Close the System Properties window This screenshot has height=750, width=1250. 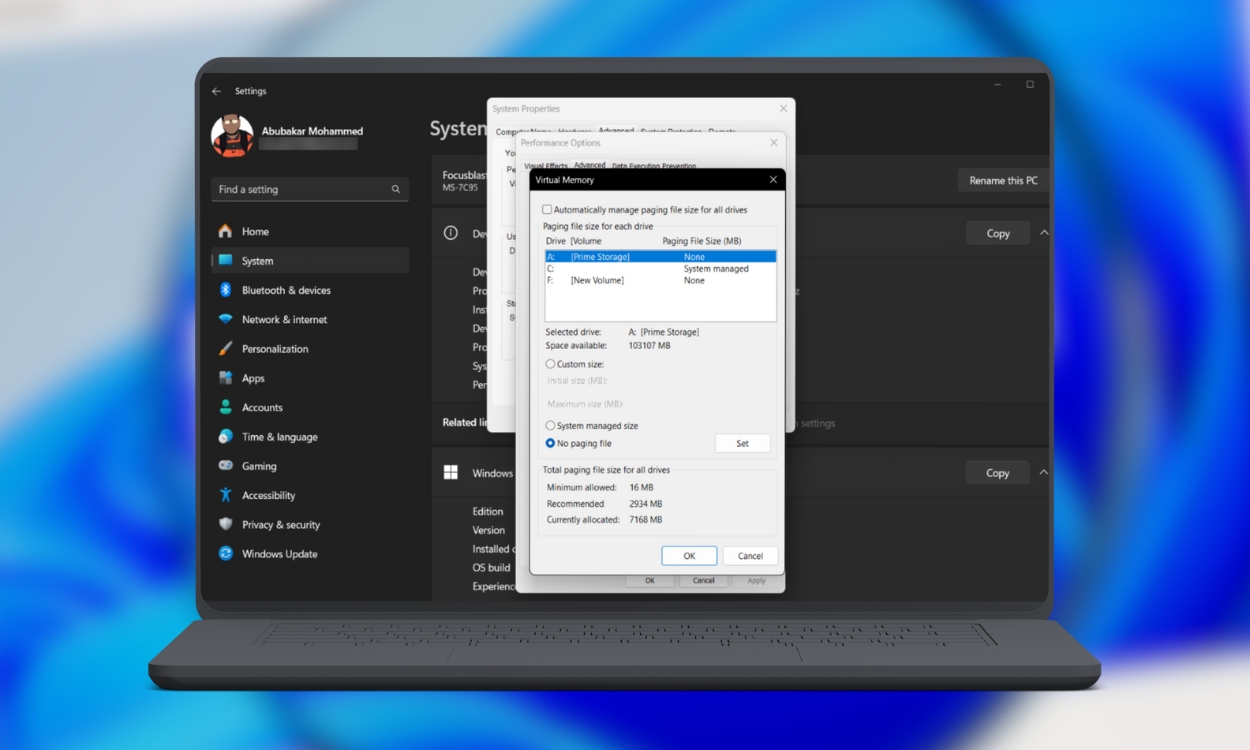click(783, 108)
